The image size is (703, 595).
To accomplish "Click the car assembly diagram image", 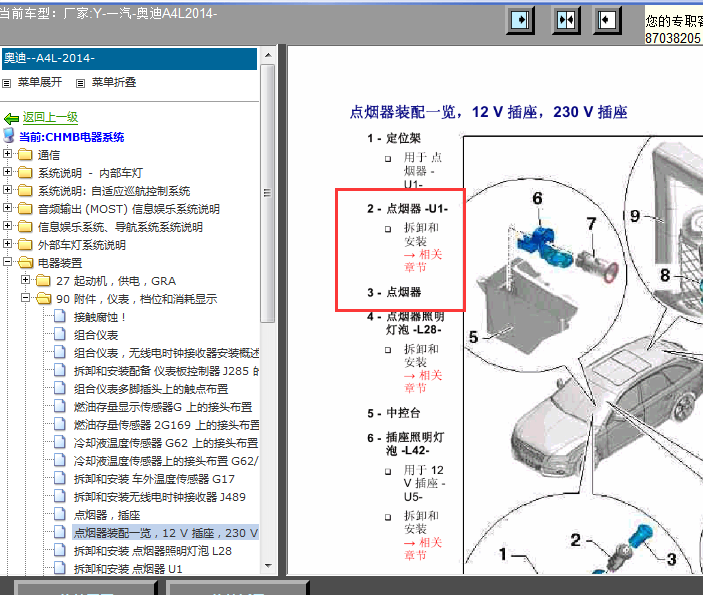I will point(583,355).
